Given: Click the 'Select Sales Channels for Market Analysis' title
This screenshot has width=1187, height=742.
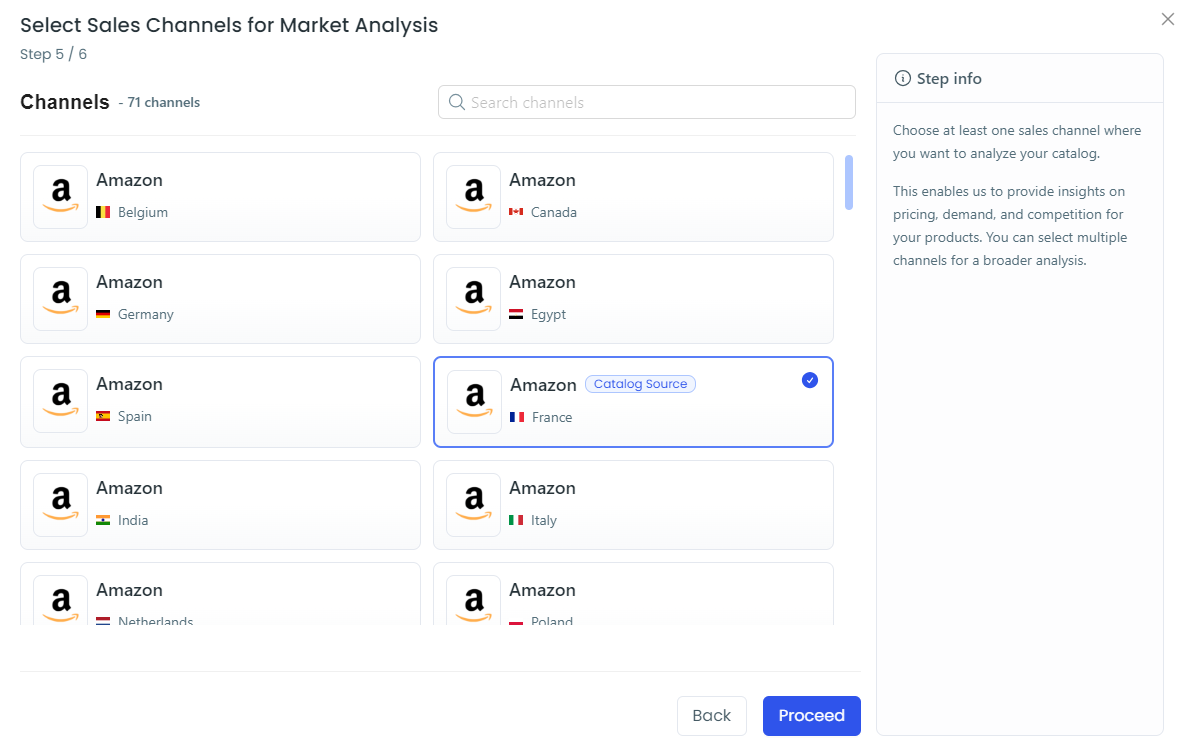Looking at the screenshot, I should point(229,25).
